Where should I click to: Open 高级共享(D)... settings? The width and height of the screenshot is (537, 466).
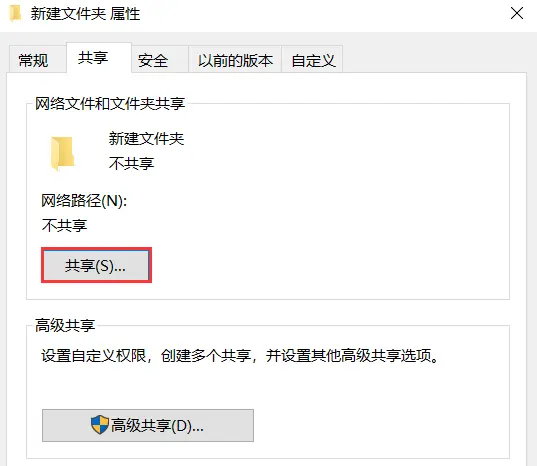148,426
